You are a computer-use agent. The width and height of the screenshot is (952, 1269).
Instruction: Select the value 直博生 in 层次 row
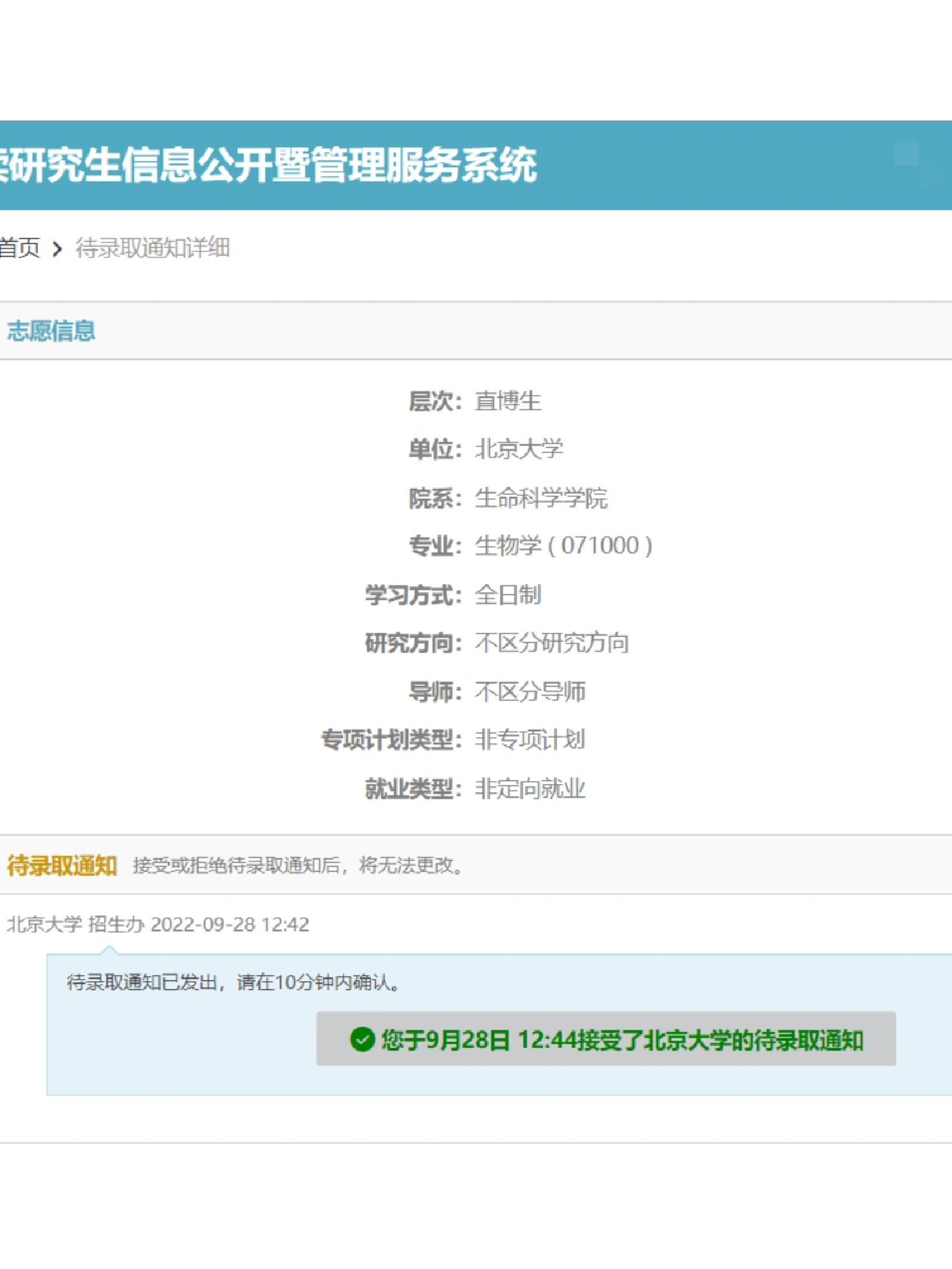(508, 401)
